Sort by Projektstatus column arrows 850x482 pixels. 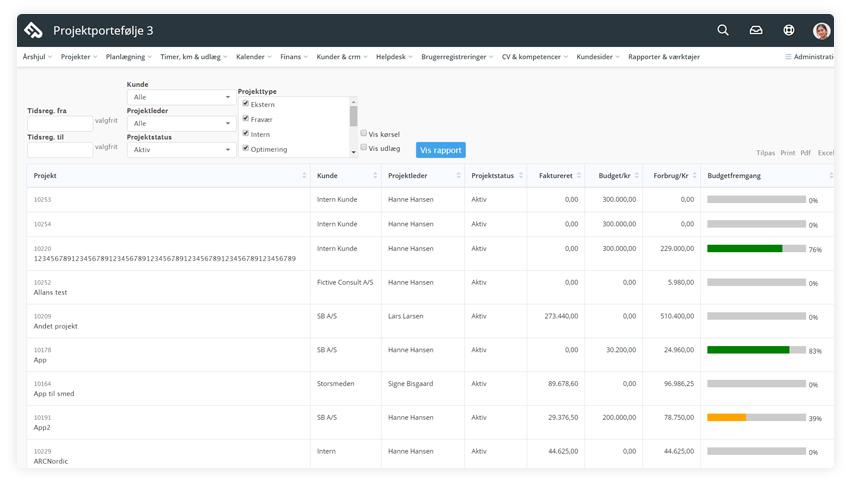[520, 175]
